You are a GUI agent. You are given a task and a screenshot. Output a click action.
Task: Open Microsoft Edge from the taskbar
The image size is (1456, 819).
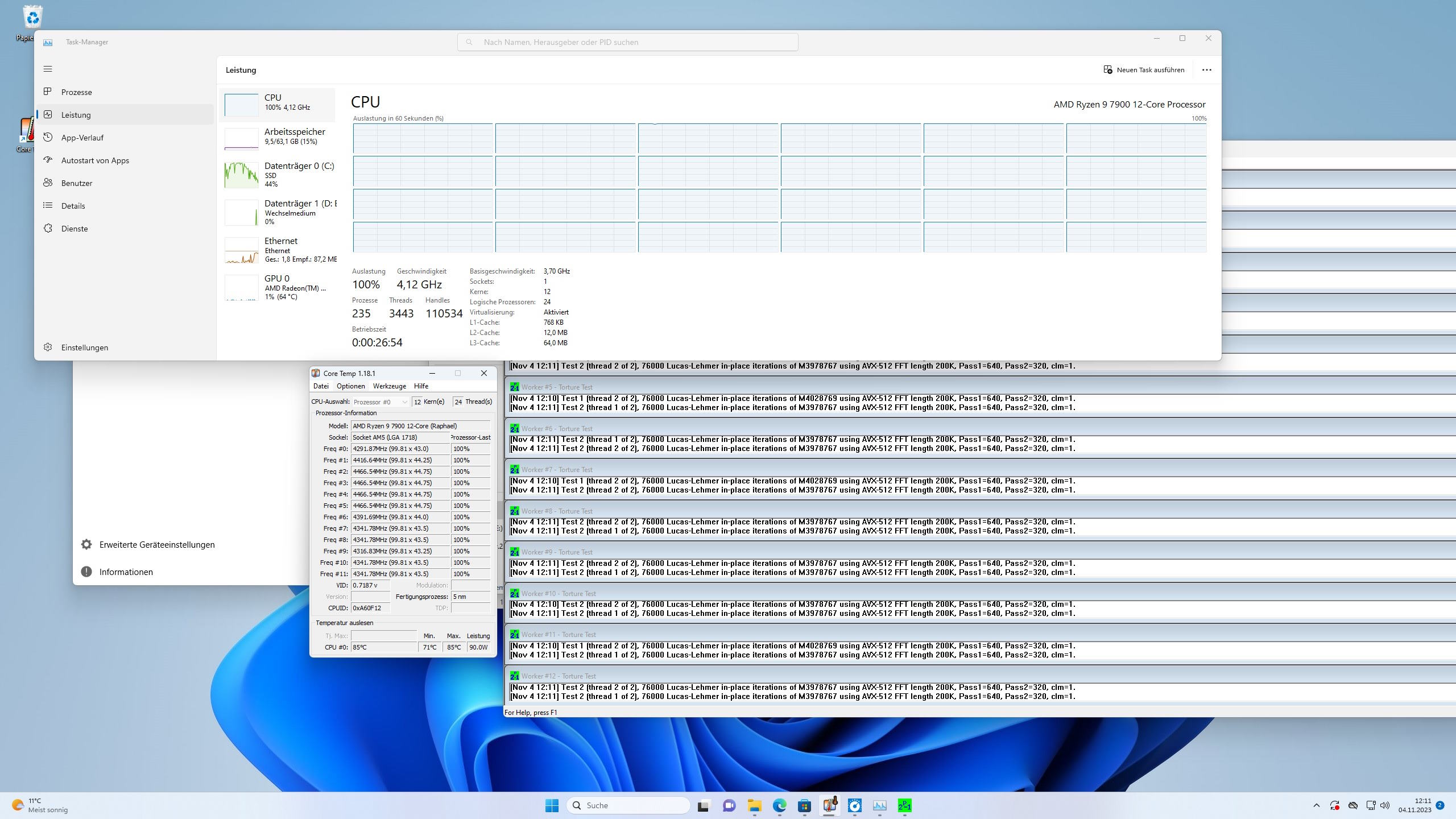(779, 805)
